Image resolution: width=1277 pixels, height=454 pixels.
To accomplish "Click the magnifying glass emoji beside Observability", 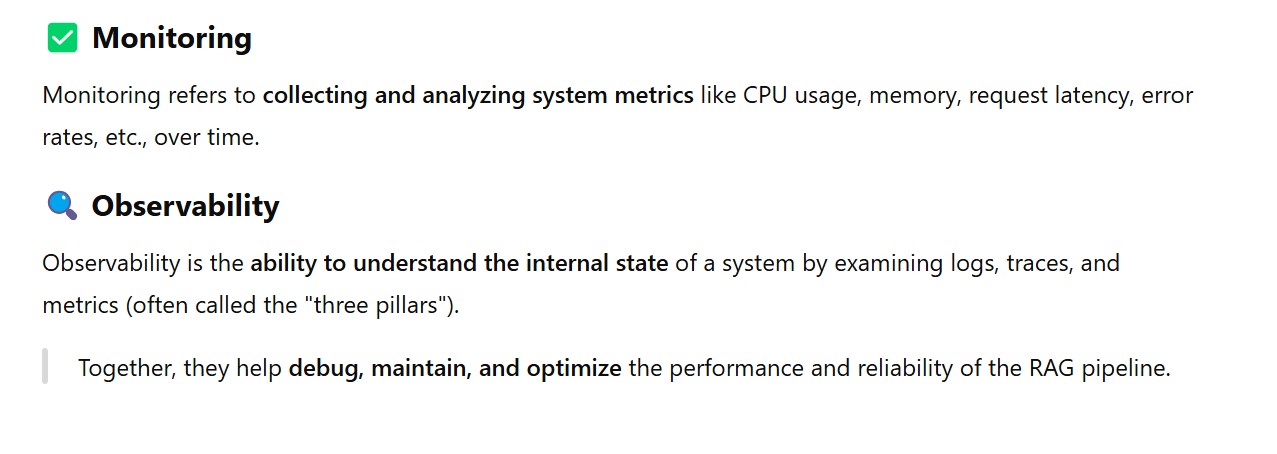I will tap(62, 206).
